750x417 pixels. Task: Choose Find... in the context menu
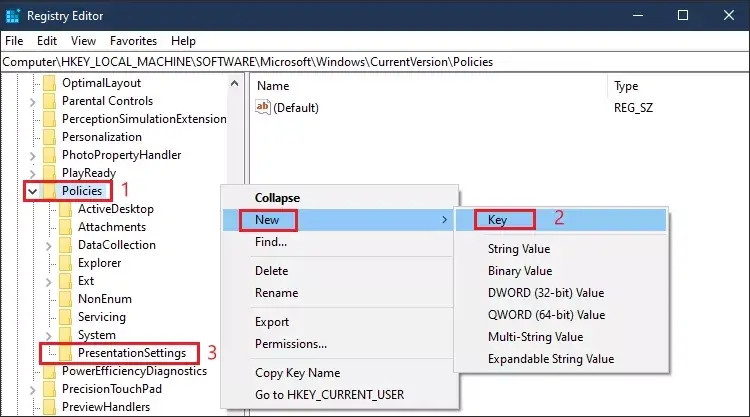pos(339,242)
